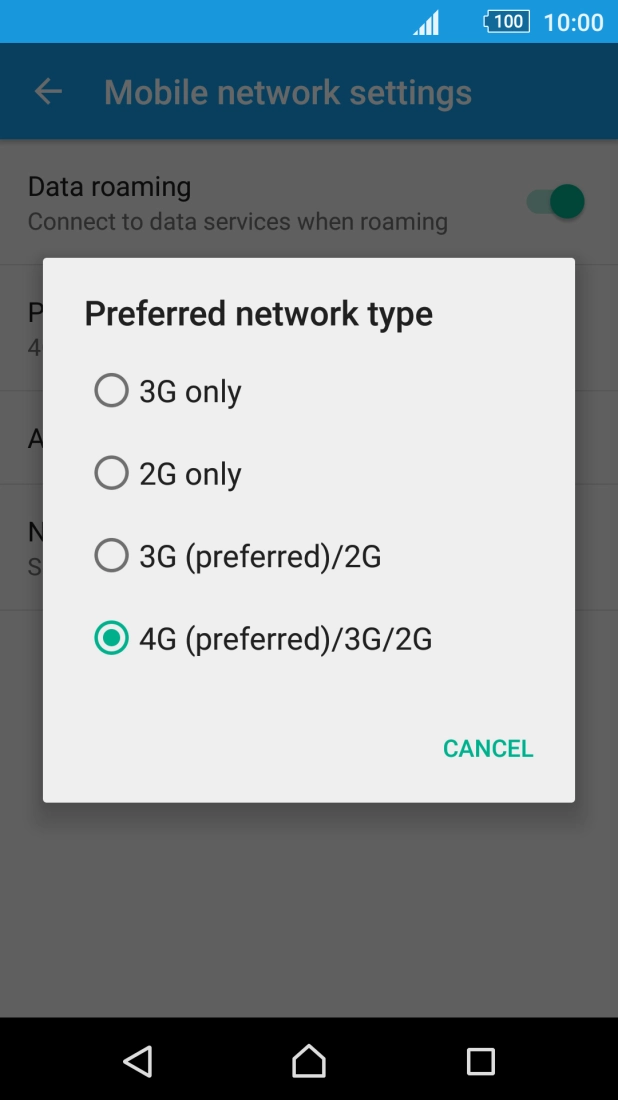618x1100 pixels.
Task: Tap the clock in the status bar
Action: coord(572,22)
